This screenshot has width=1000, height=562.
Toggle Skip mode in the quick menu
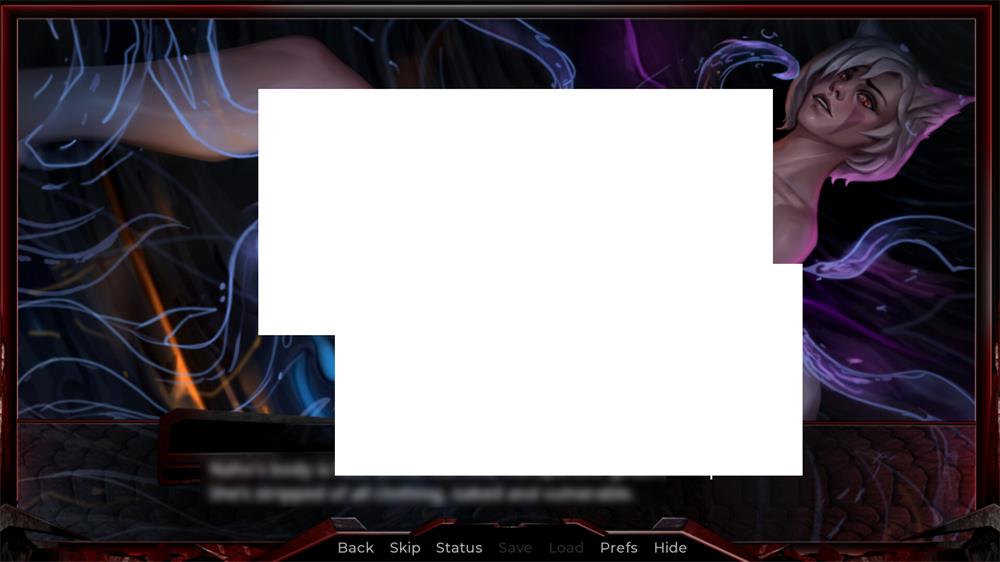[405, 548]
